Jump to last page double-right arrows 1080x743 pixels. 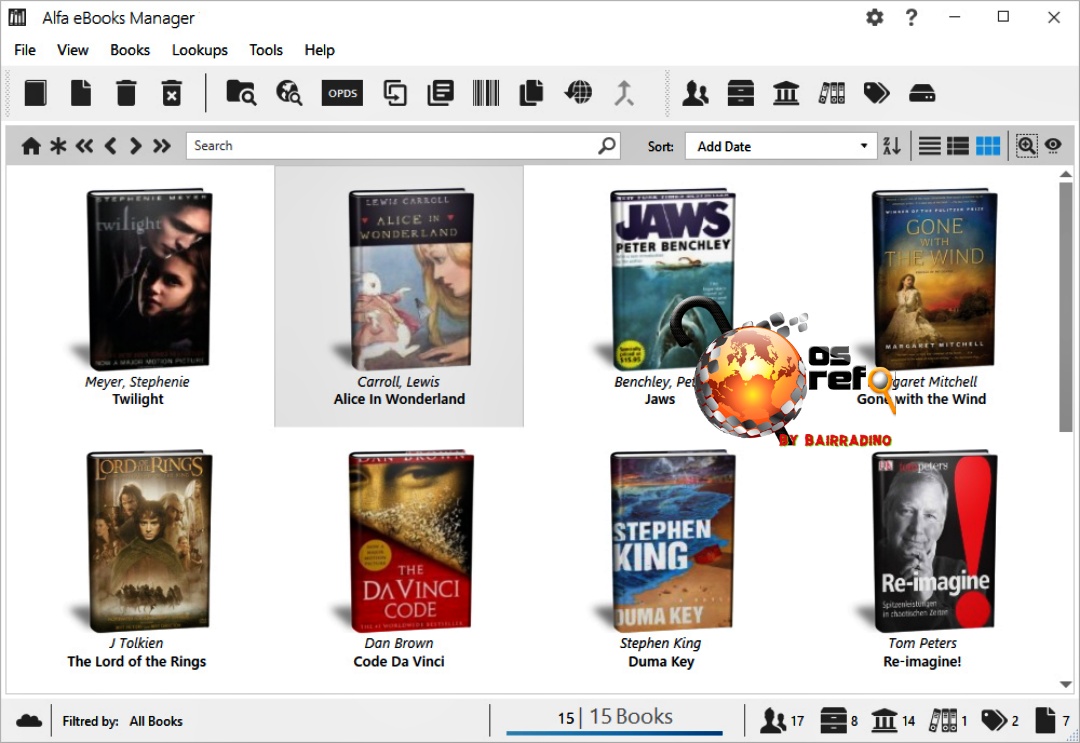(162, 146)
